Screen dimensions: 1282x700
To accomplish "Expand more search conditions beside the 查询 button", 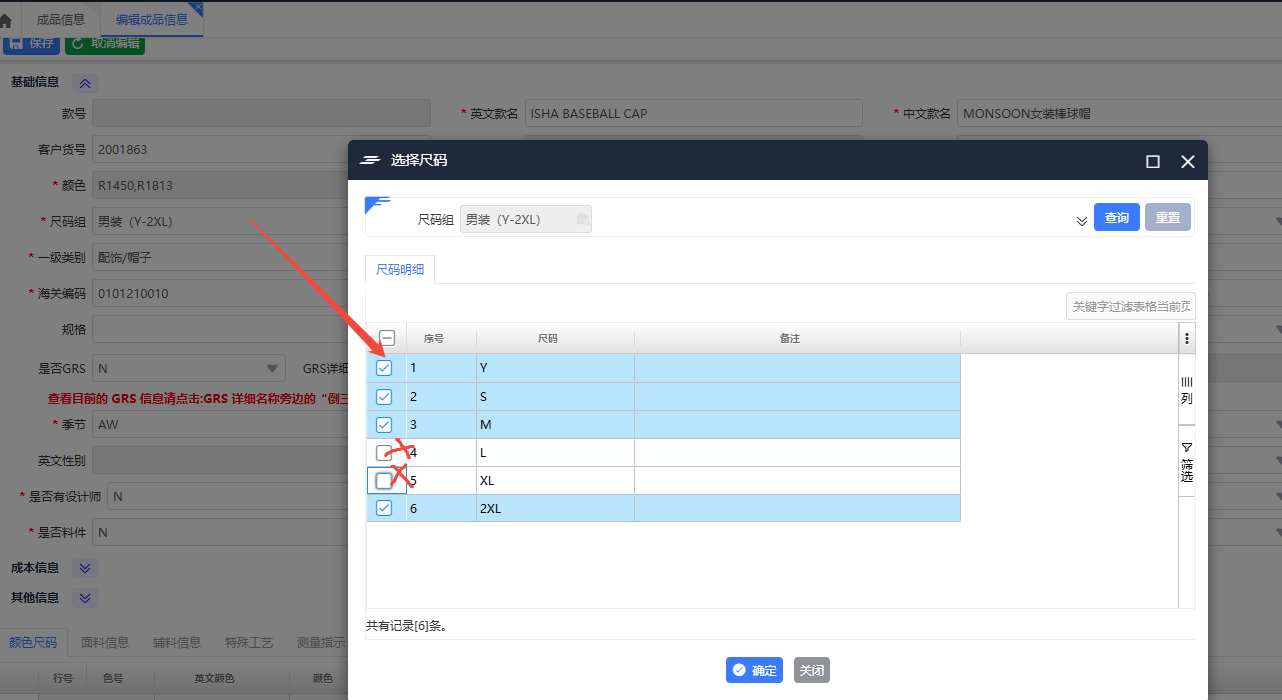I will click(1081, 220).
